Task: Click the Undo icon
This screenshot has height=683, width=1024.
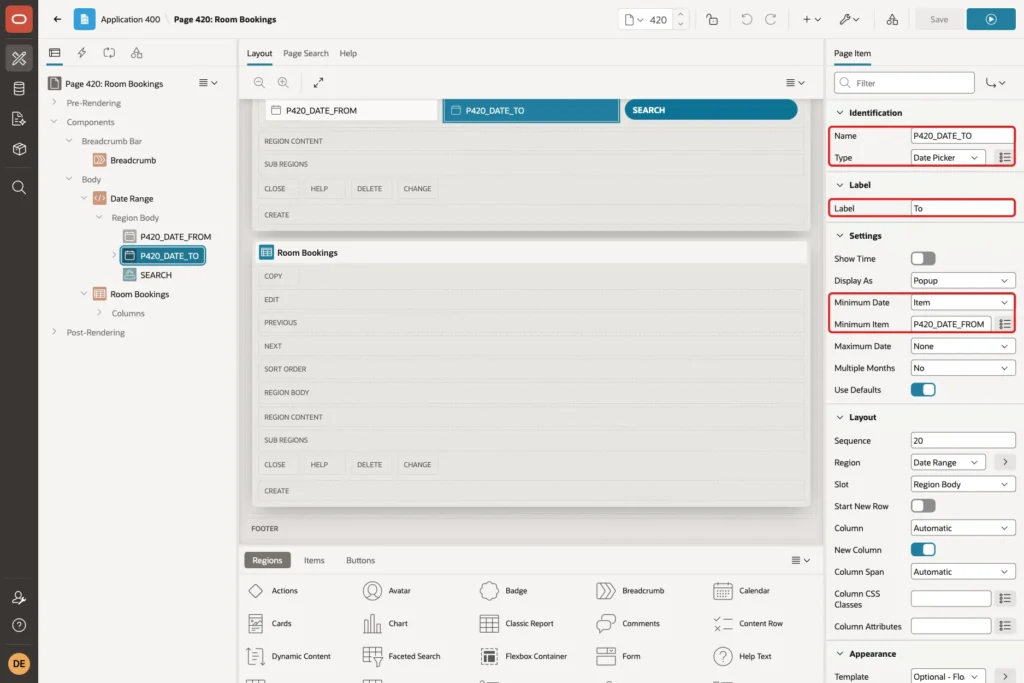Action: click(x=746, y=20)
